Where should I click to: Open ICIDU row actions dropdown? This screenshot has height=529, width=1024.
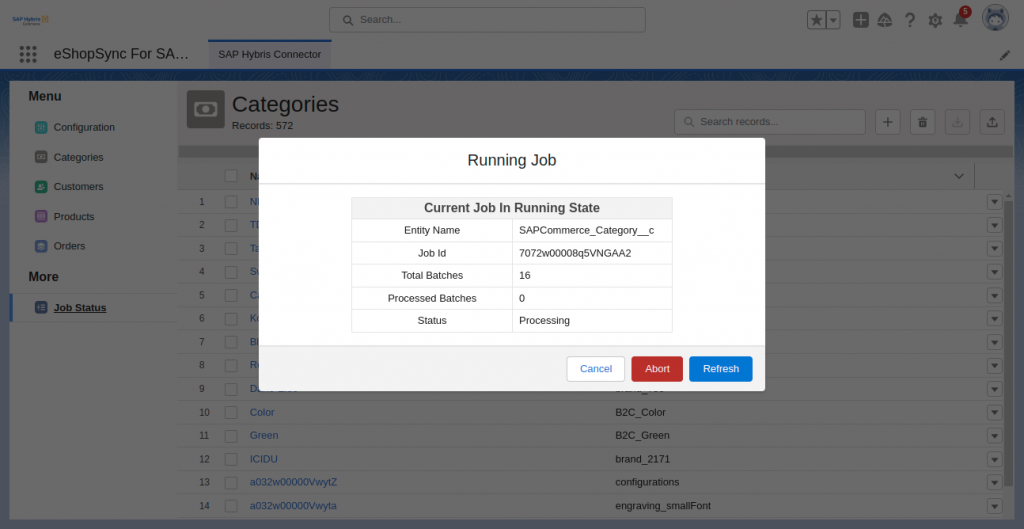click(994, 459)
